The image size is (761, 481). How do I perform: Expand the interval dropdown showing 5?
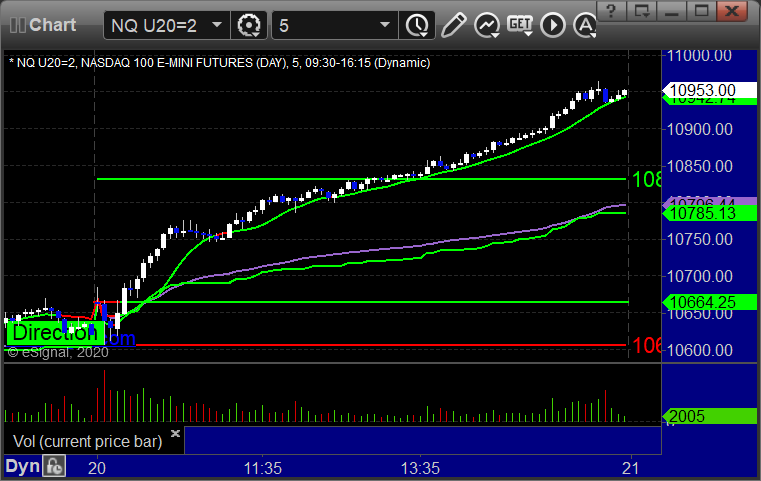point(335,25)
